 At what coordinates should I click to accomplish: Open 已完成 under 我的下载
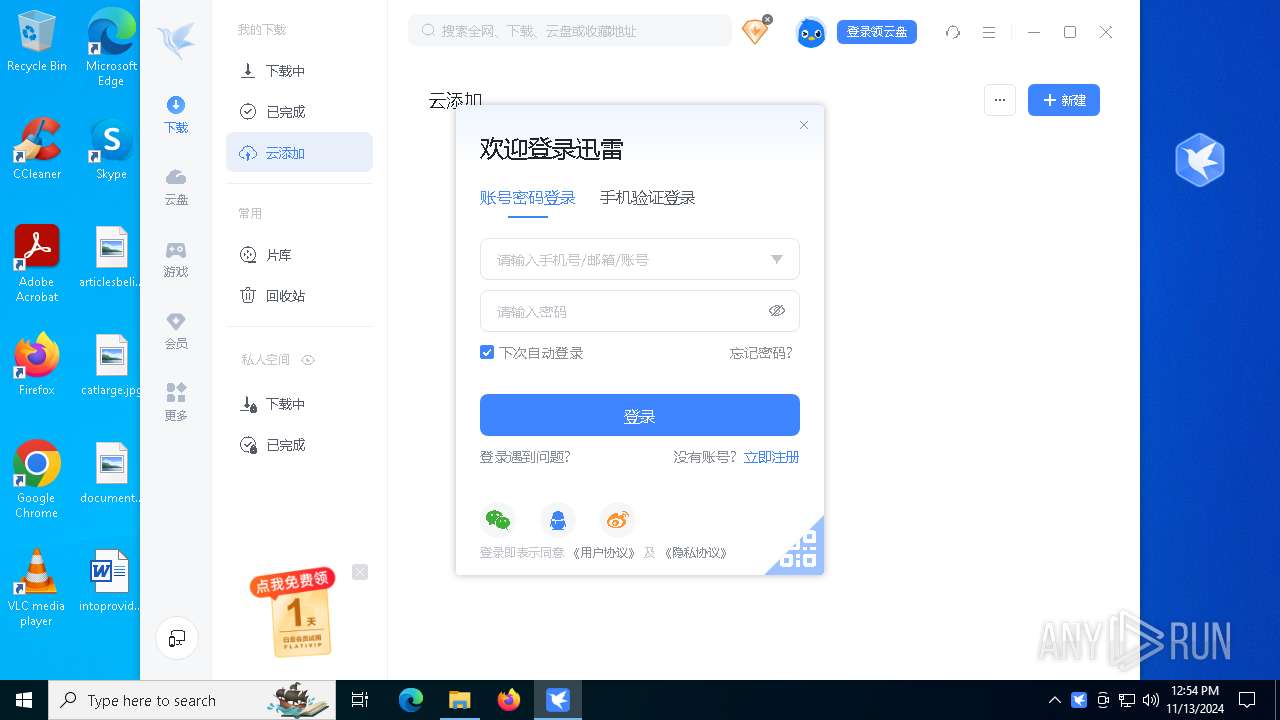pos(299,112)
